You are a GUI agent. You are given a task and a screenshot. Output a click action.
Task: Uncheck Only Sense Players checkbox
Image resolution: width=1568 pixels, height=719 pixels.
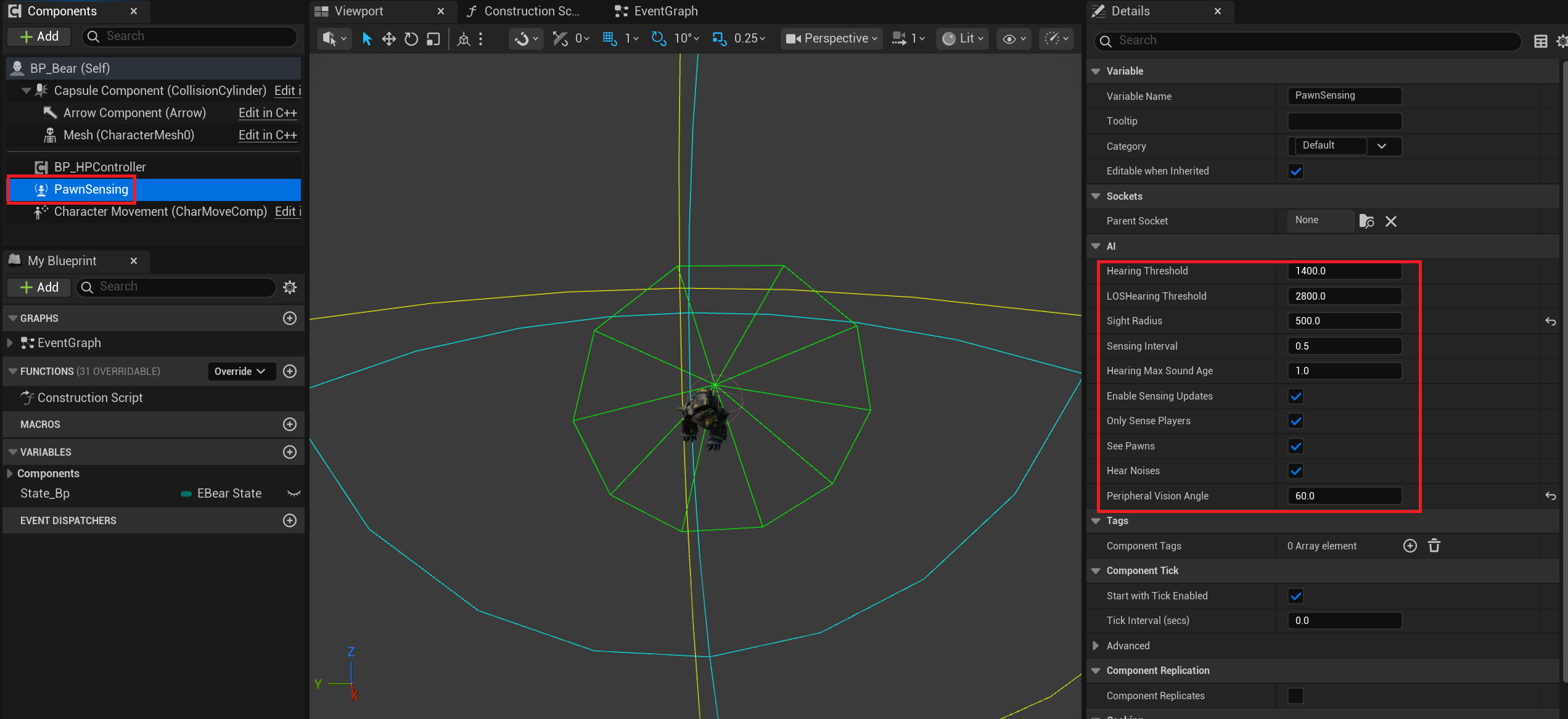tap(1295, 421)
